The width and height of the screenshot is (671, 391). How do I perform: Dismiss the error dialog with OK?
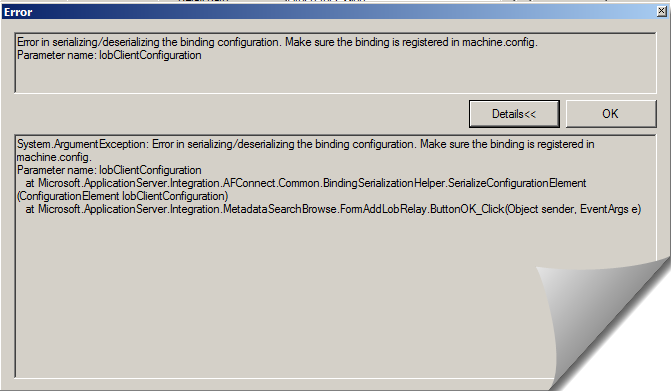click(611, 114)
